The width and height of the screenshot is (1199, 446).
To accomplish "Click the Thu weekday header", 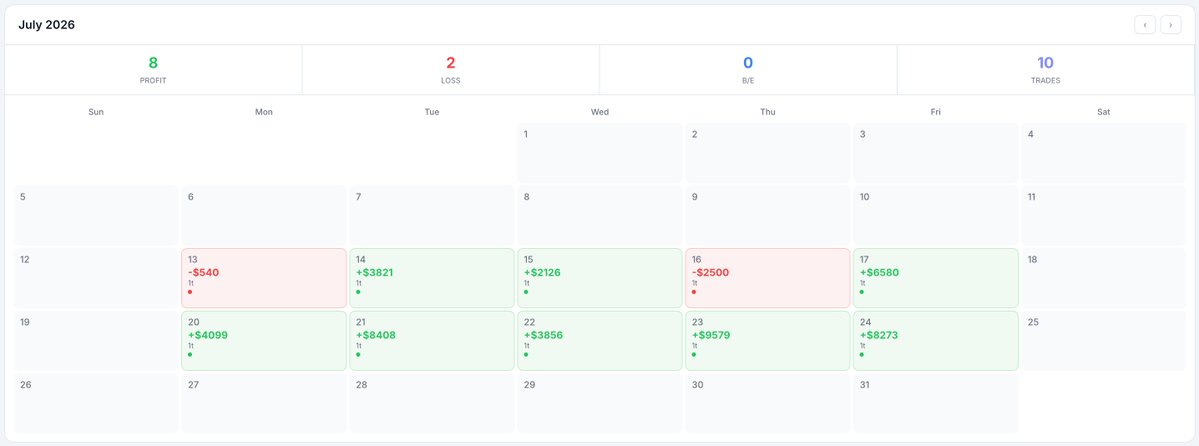I will pyautogui.click(x=768, y=112).
